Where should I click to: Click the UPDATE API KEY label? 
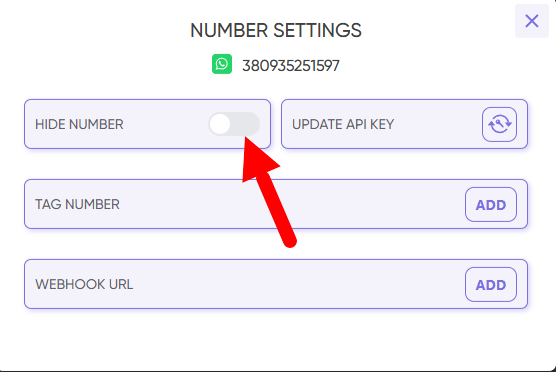tap(343, 124)
